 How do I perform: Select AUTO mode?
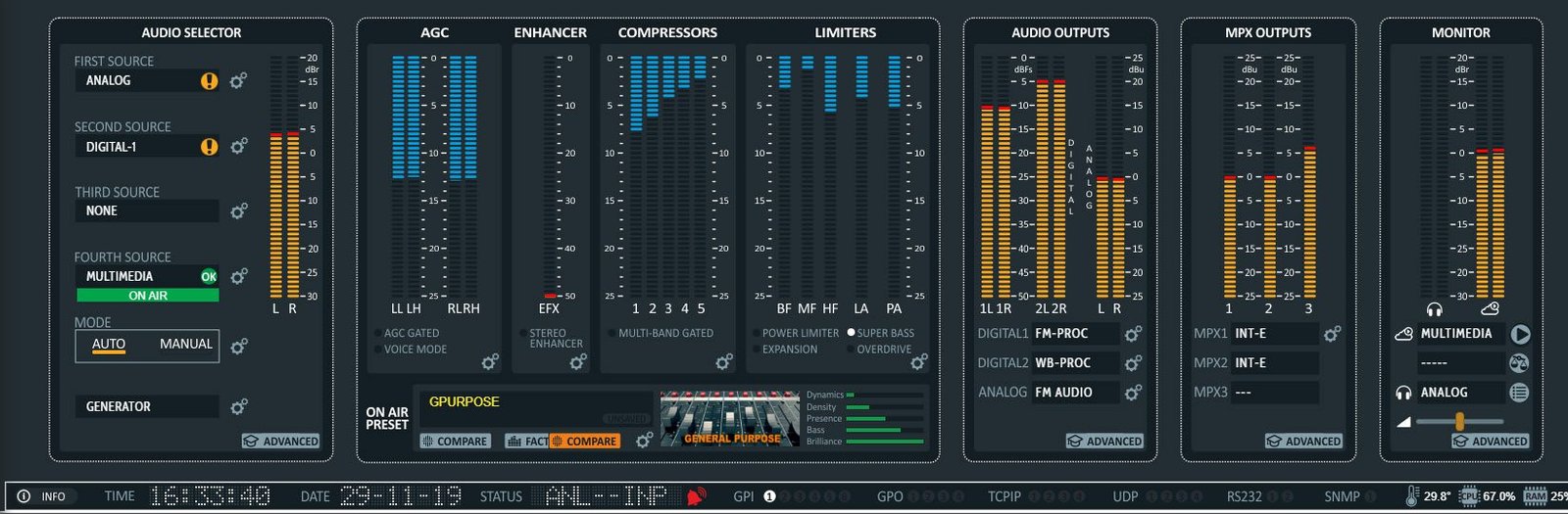click(x=109, y=344)
